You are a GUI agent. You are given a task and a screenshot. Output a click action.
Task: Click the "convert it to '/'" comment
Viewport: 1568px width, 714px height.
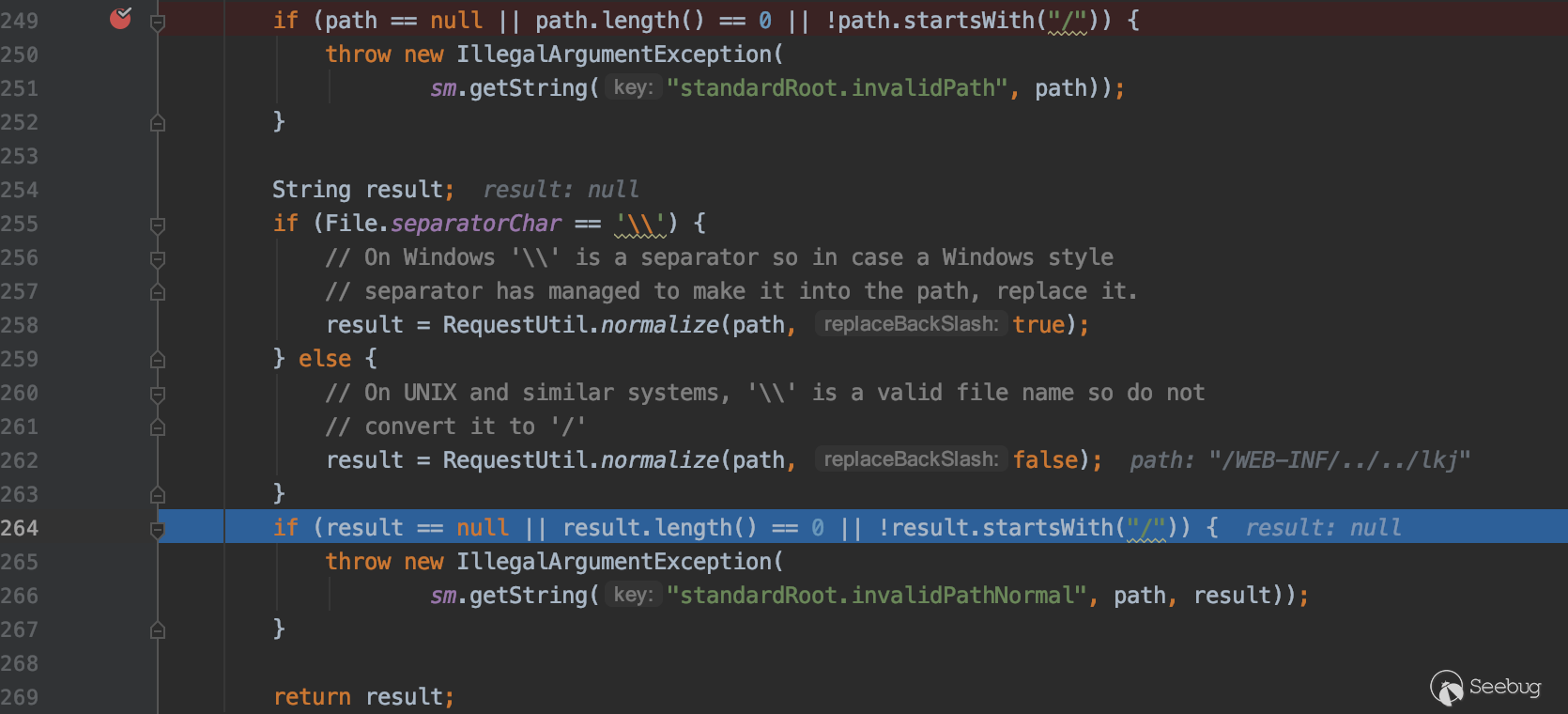coord(456,427)
